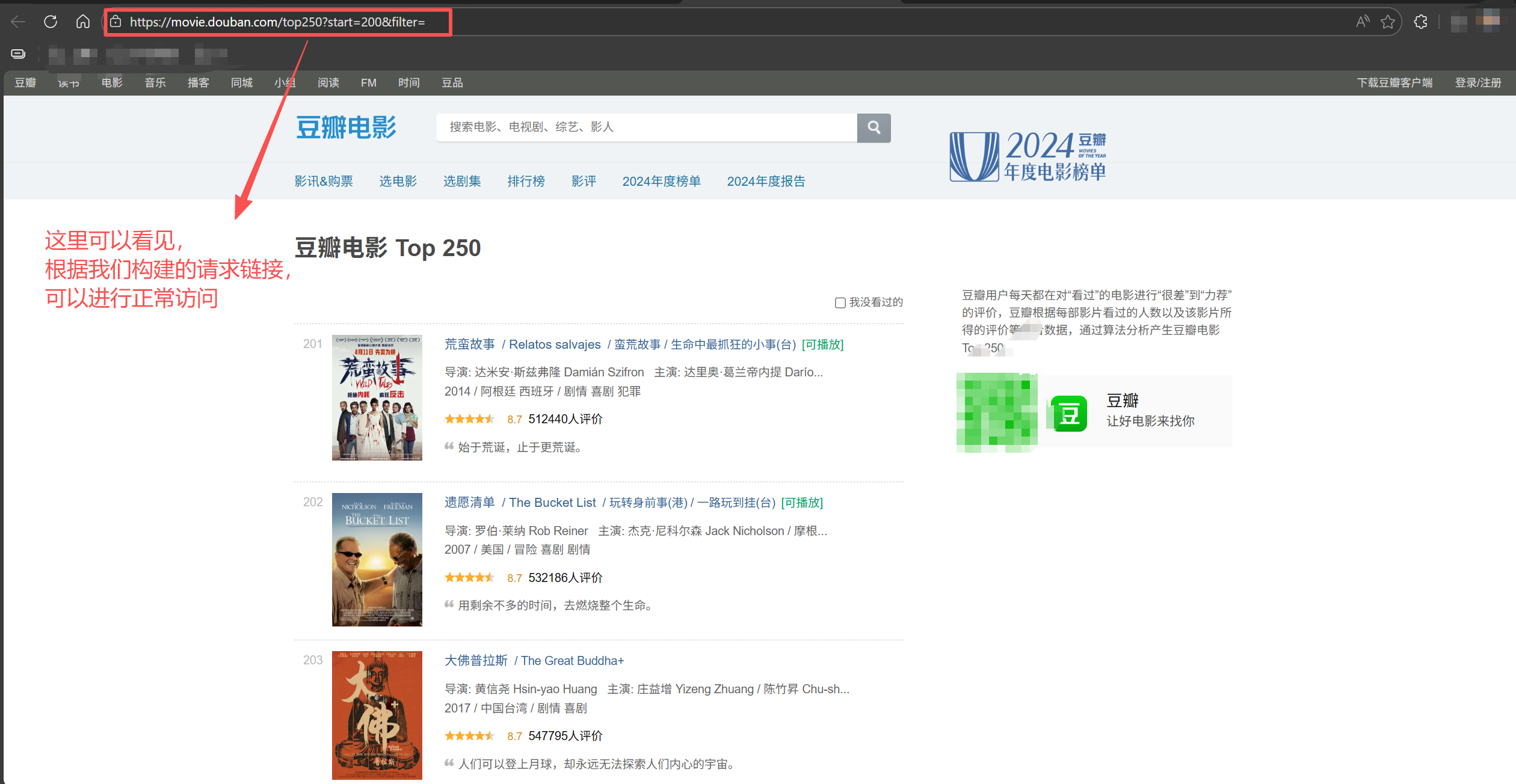
Task: Open the read aloud icon
Action: tap(1363, 22)
